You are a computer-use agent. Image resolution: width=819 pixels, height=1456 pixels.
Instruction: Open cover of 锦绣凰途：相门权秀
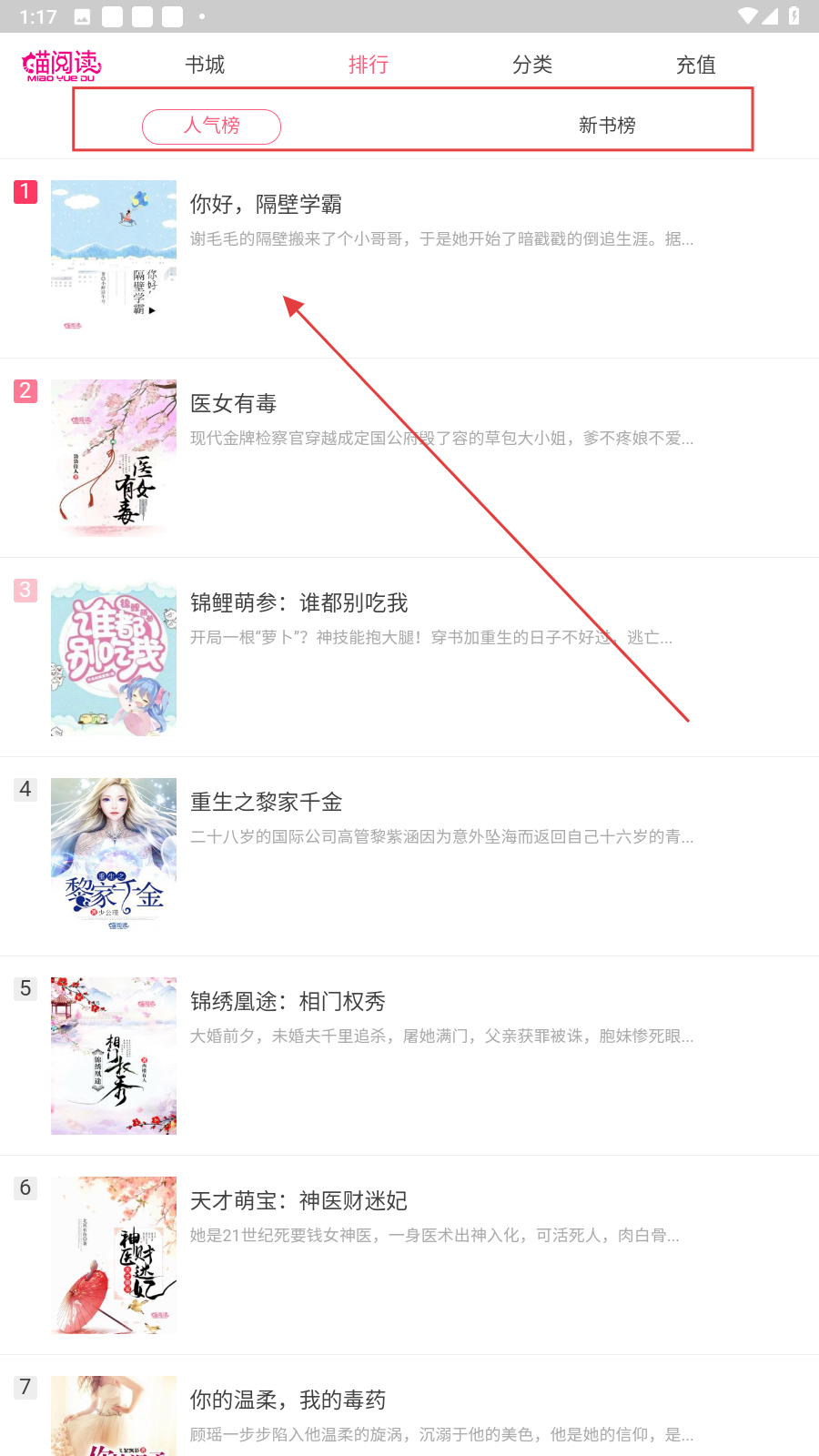pos(114,1056)
